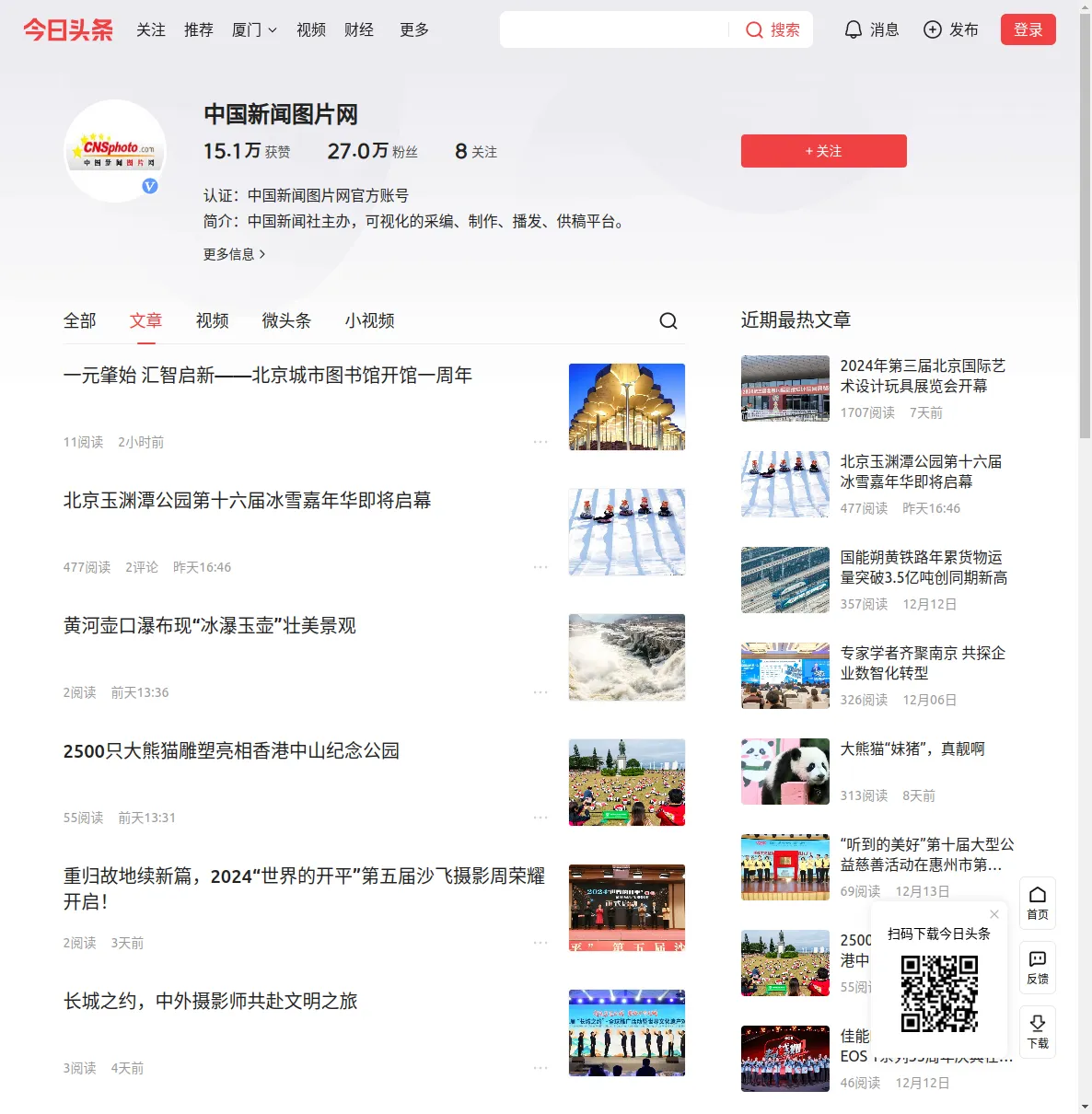The image size is (1092, 1114).
Task: Switch to the 微头条 tab
Action: (287, 320)
